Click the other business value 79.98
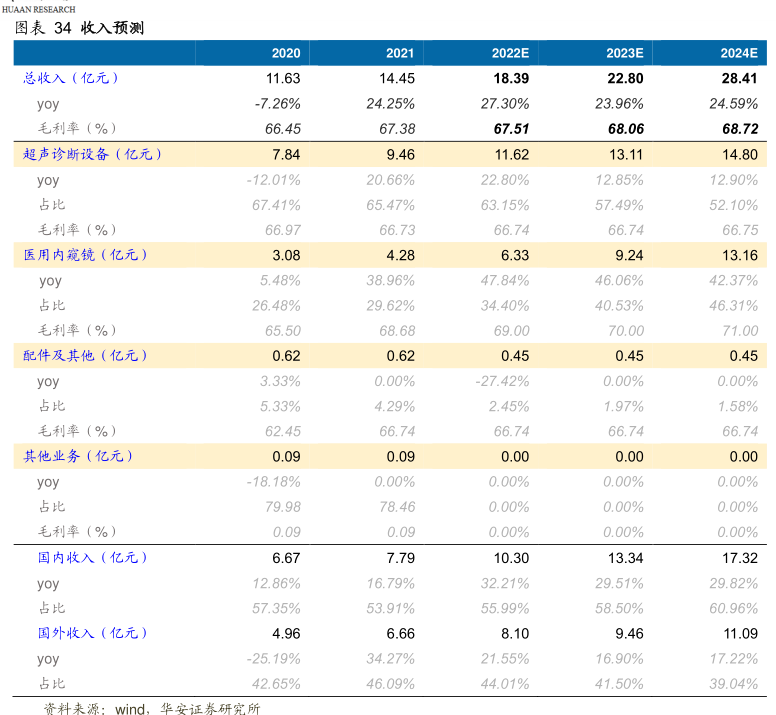The height and width of the screenshot is (715, 776). [x=283, y=507]
